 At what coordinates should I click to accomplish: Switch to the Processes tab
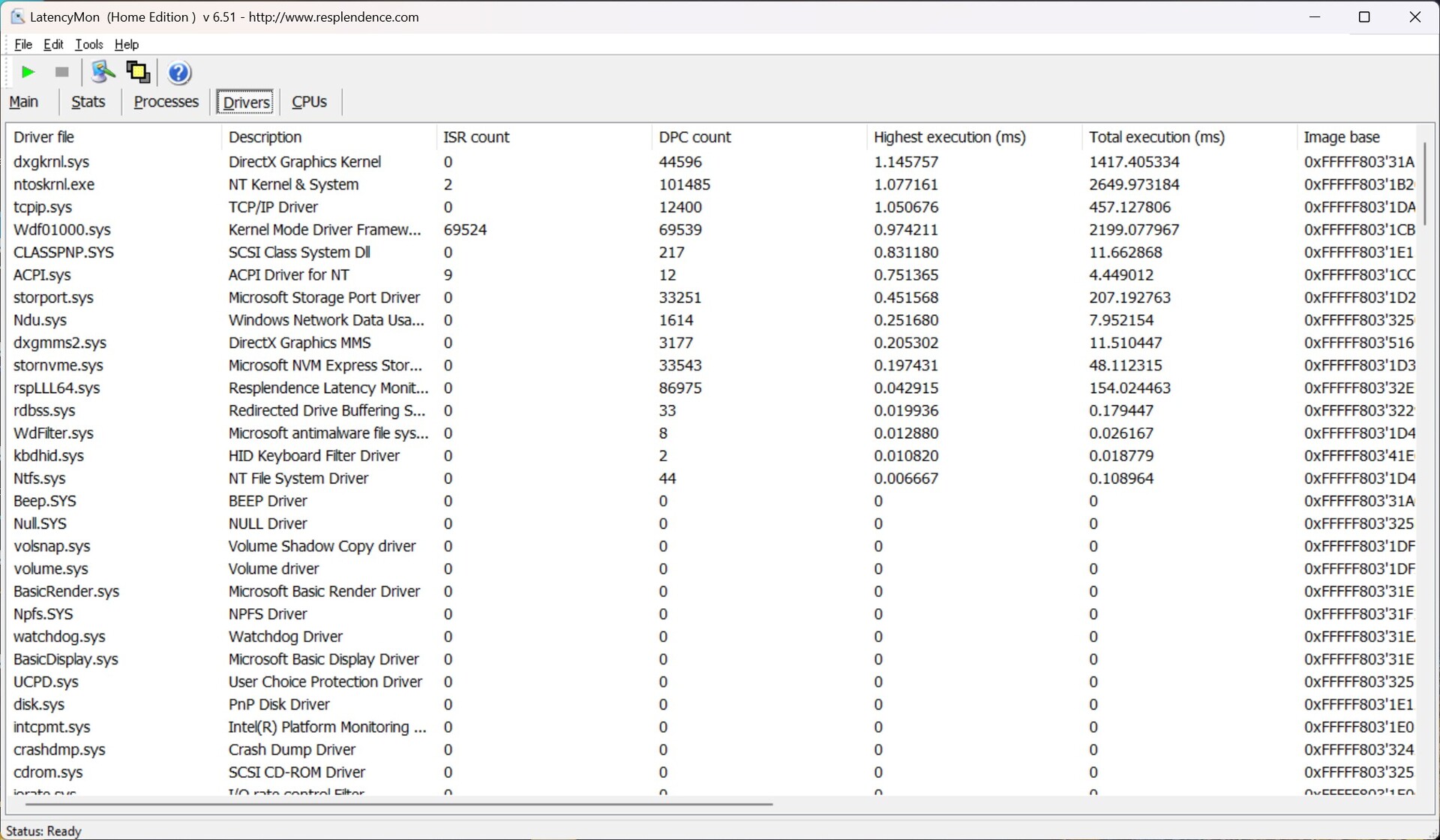click(x=166, y=102)
